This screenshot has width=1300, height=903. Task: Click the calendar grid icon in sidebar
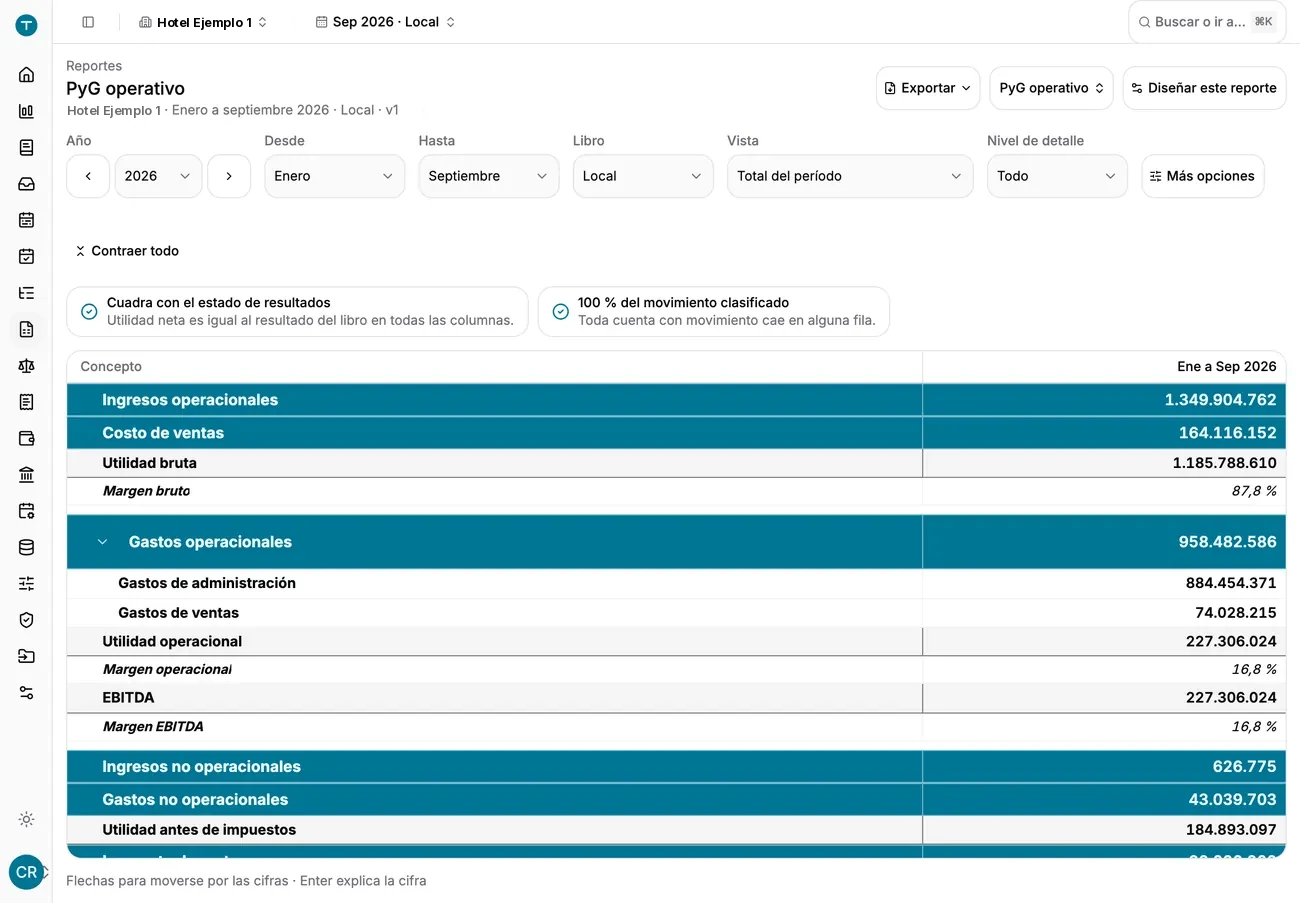[27, 220]
